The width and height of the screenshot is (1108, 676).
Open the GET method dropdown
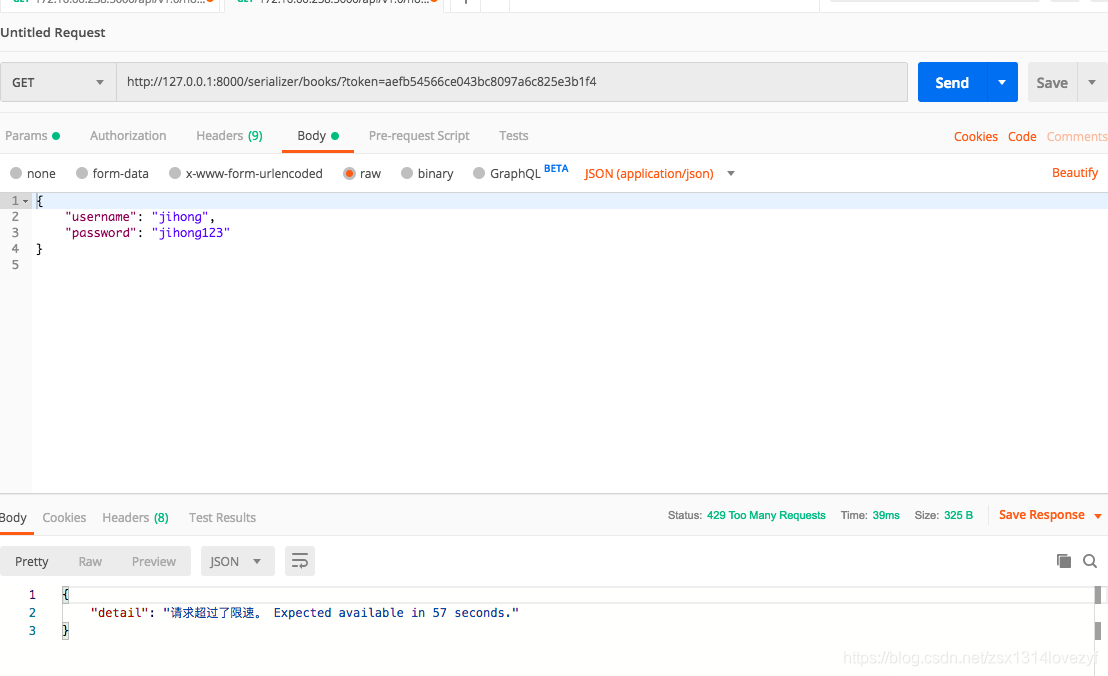pyautogui.click(x=58, y=82)
